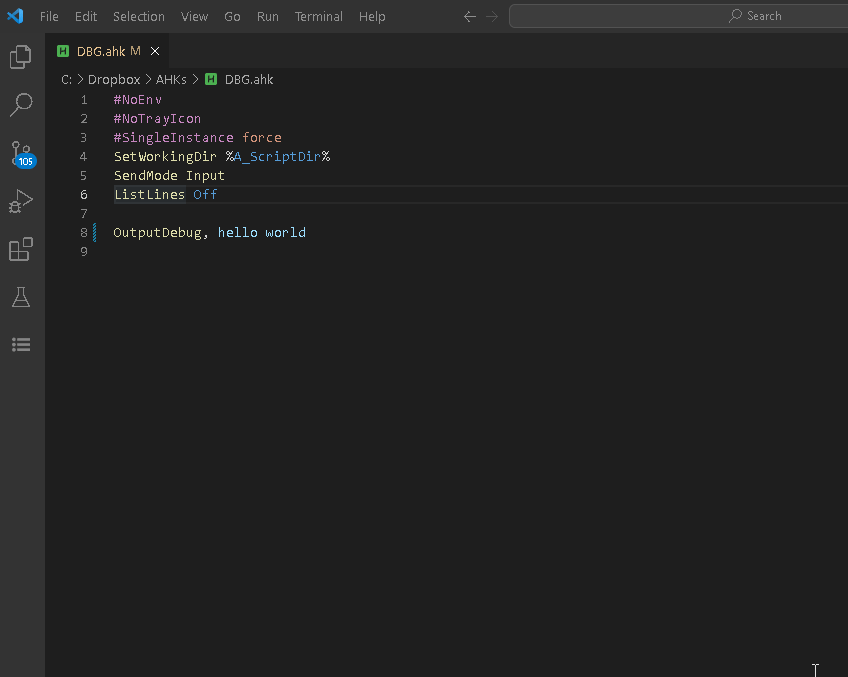The image size is (848, 677).
Task: Click the AutoHotkey file icon on the DBG.ahk tab
Action: click(64, 50)
